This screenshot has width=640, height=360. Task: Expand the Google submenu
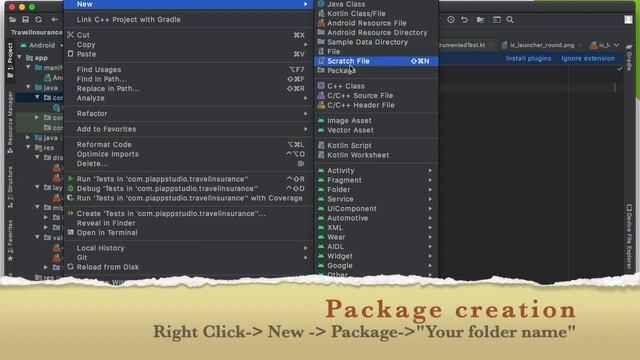pos(376,266)
